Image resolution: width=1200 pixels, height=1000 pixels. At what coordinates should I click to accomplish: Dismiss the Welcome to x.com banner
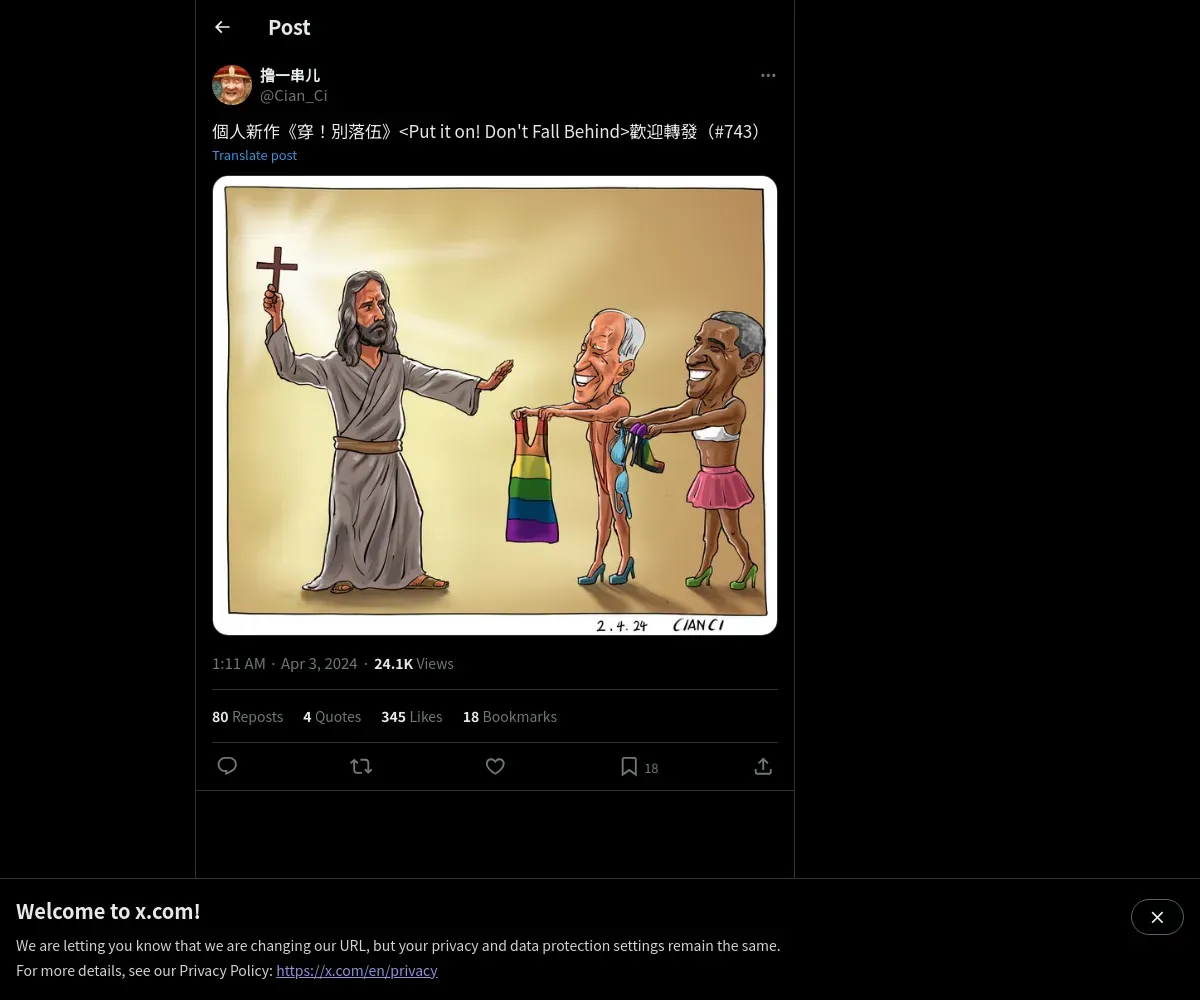pos(1157,917)
